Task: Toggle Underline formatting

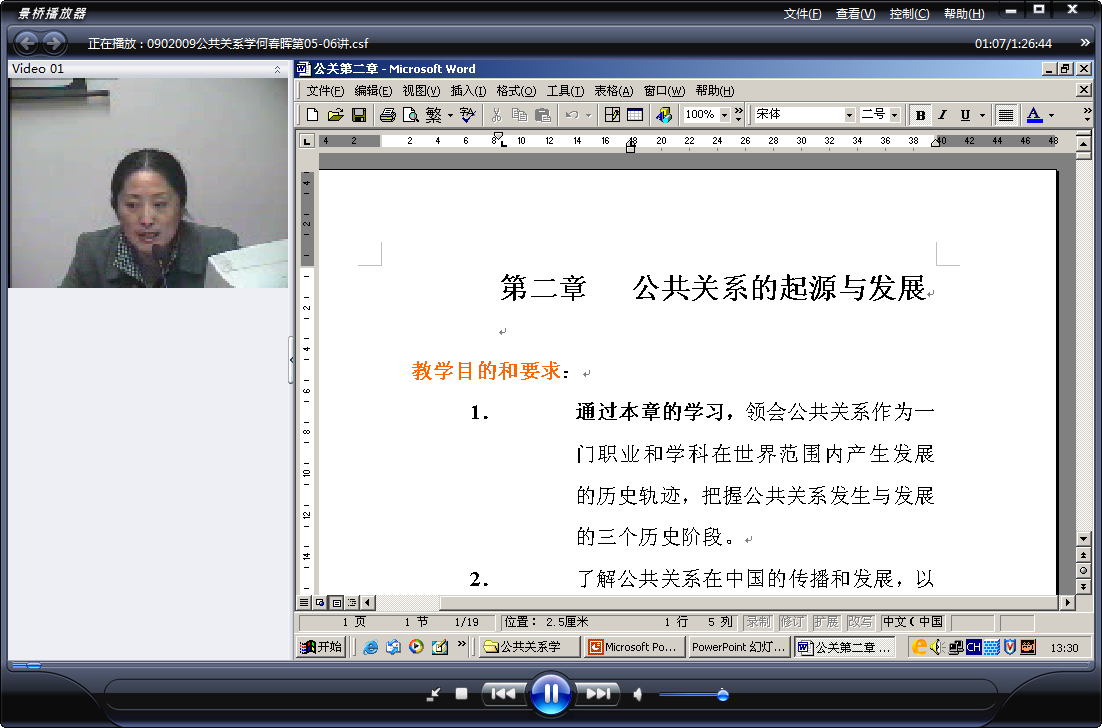Action: coord(965,115)
